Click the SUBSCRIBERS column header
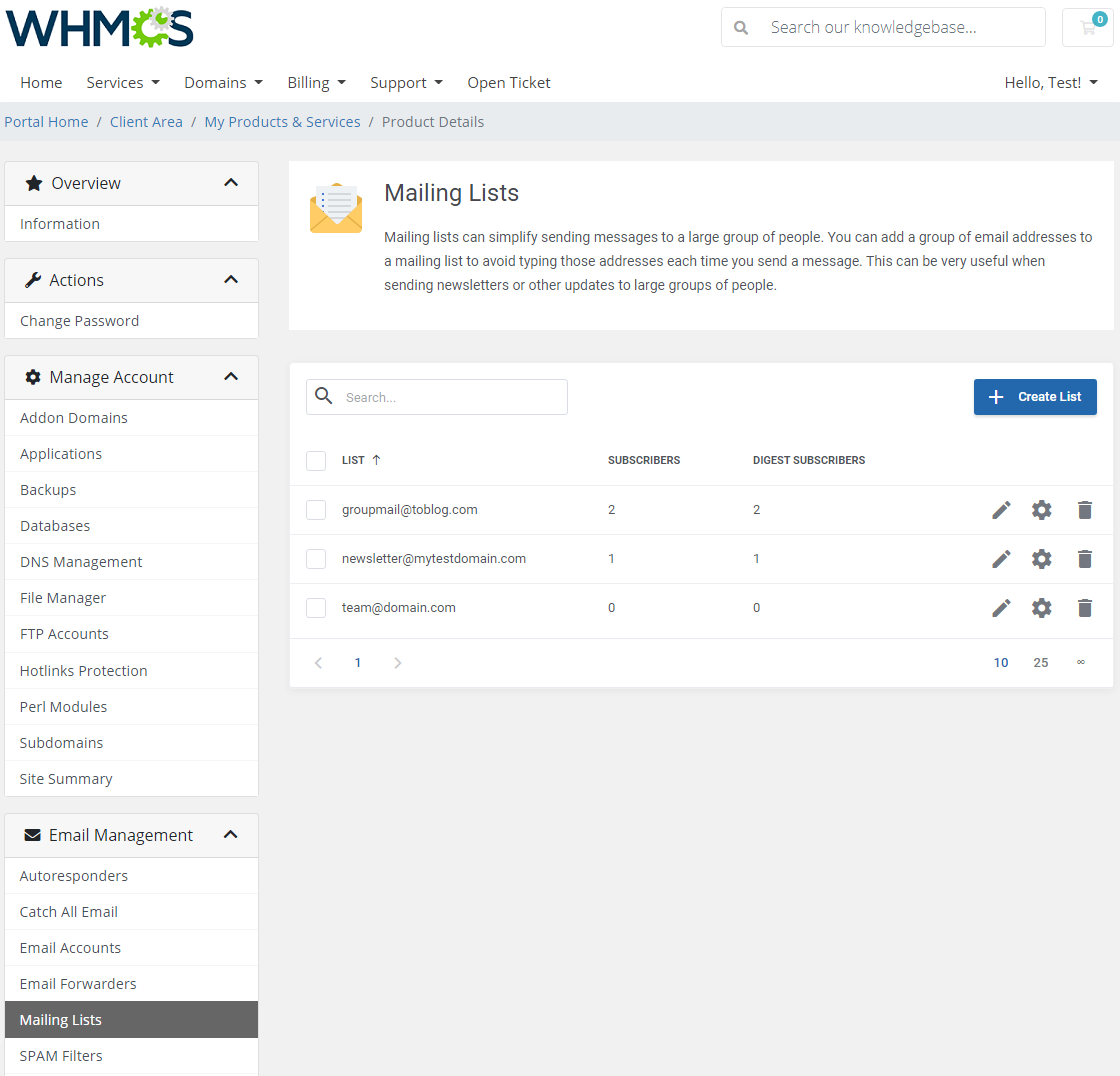1120x1076 pixels. pyautogui.click(x=644, y=460)
